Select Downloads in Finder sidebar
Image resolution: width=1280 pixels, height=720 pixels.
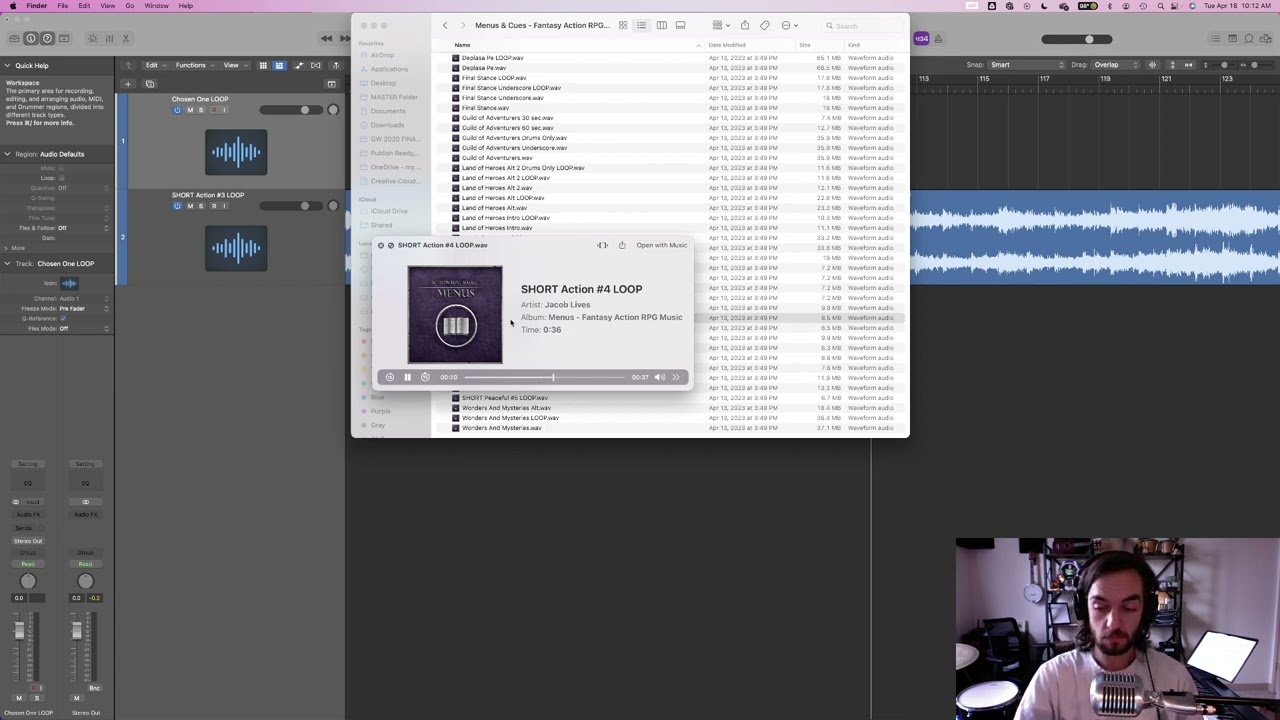click(x=387, y=125)
